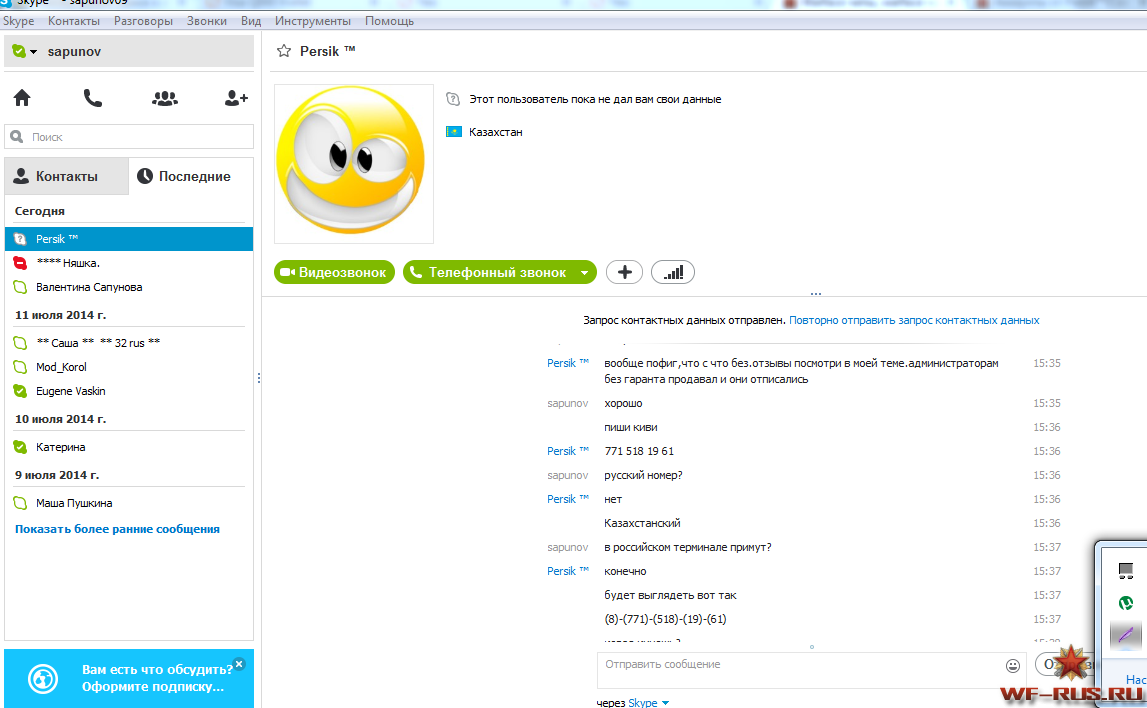The height and width of the screenshot is (708, 1147).
Task: Click the add contact icon
Action: [236, 98]
